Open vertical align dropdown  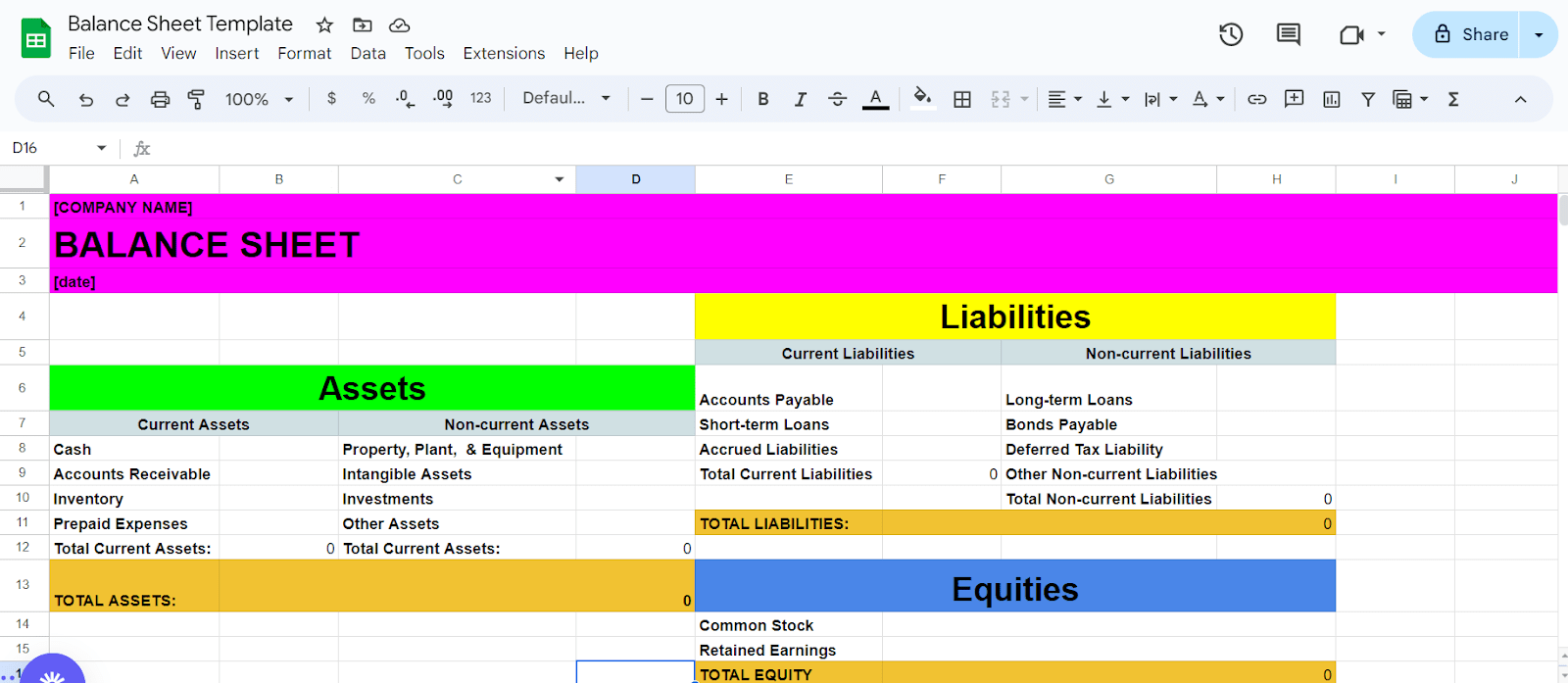point(1112,99)
